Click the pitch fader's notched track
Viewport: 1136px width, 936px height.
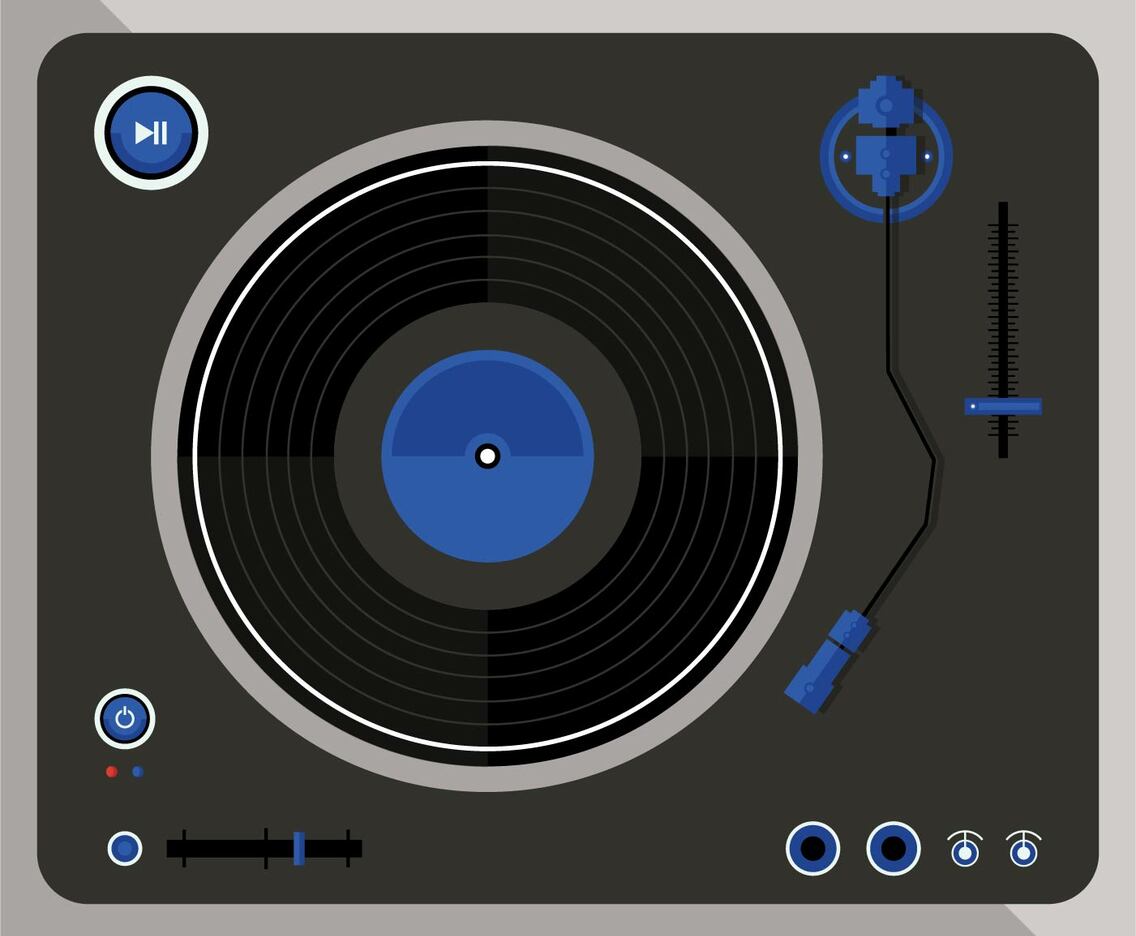(1001, 300)
